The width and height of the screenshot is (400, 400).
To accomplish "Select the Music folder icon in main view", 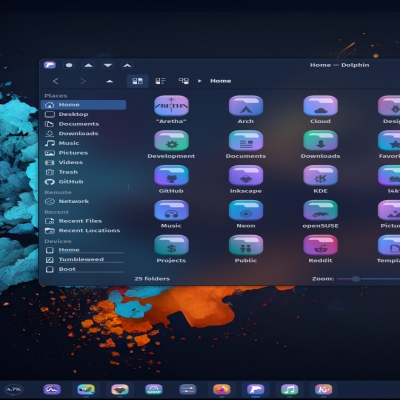I will coord(171,210).
